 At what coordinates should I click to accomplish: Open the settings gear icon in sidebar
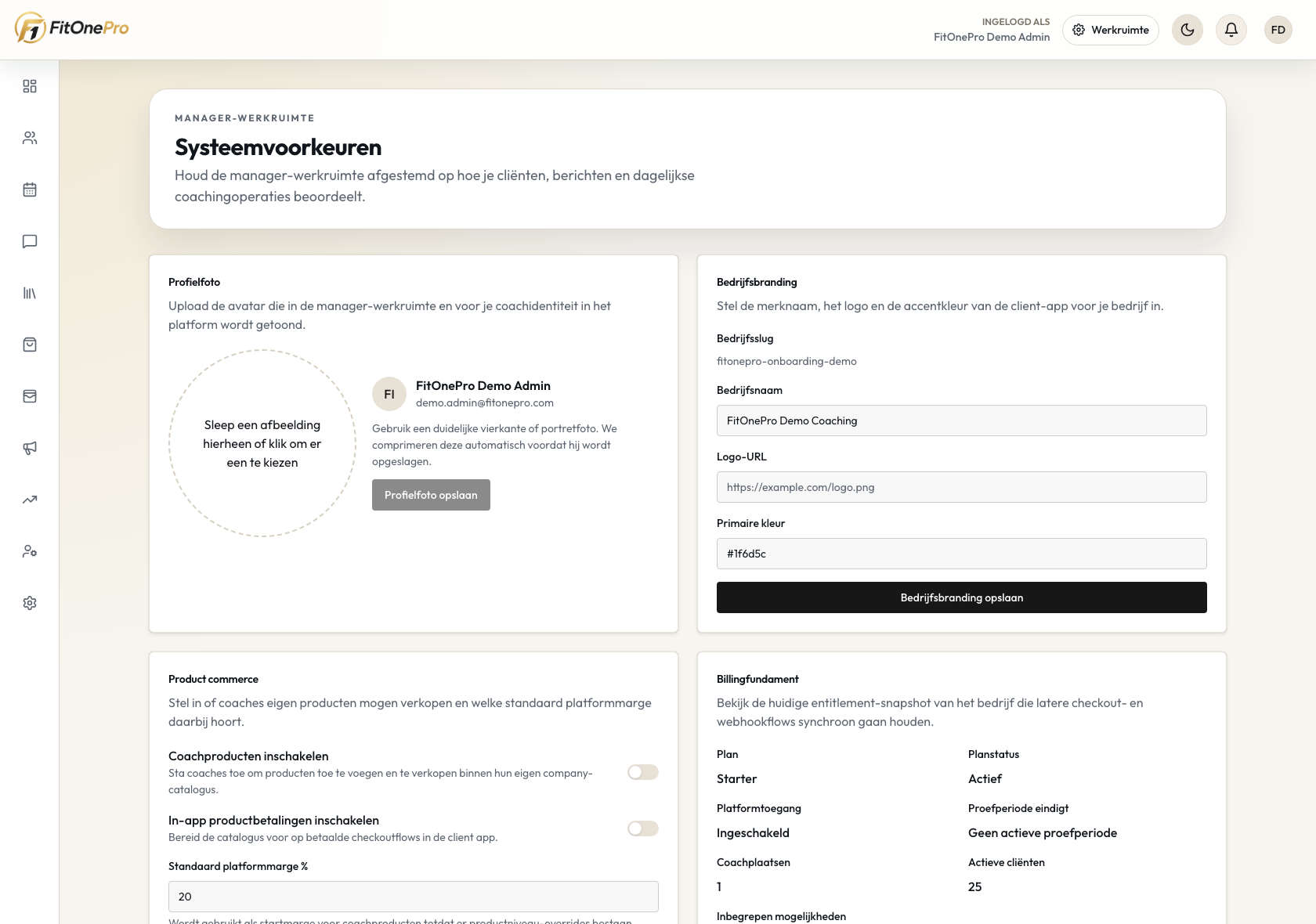[x=30, y=603]
